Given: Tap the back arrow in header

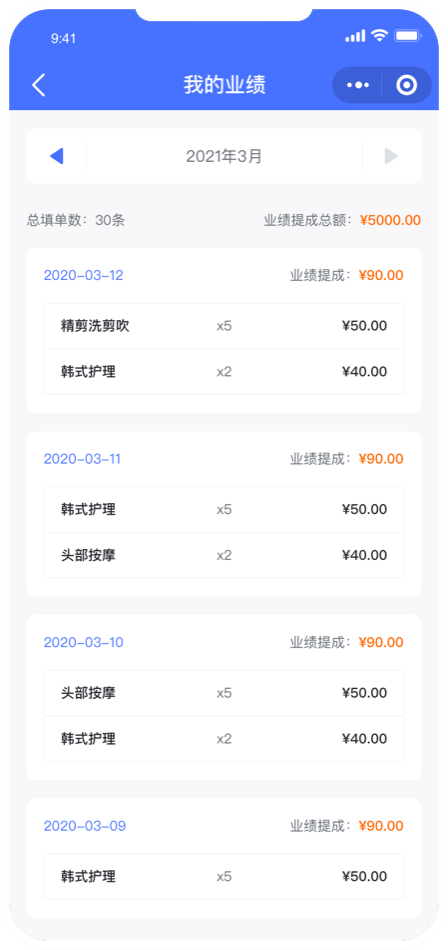Looking at the screenshot, I should (39, 85).
